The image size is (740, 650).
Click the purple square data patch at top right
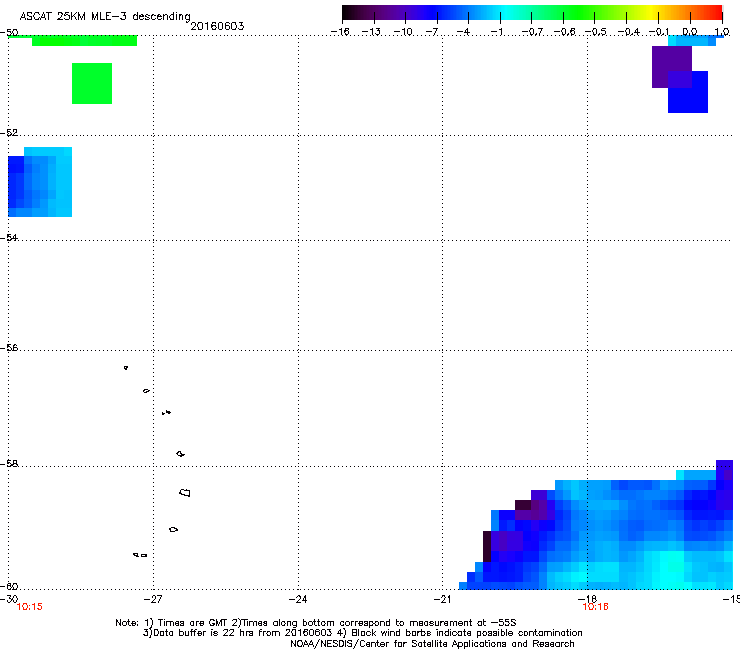672,67
